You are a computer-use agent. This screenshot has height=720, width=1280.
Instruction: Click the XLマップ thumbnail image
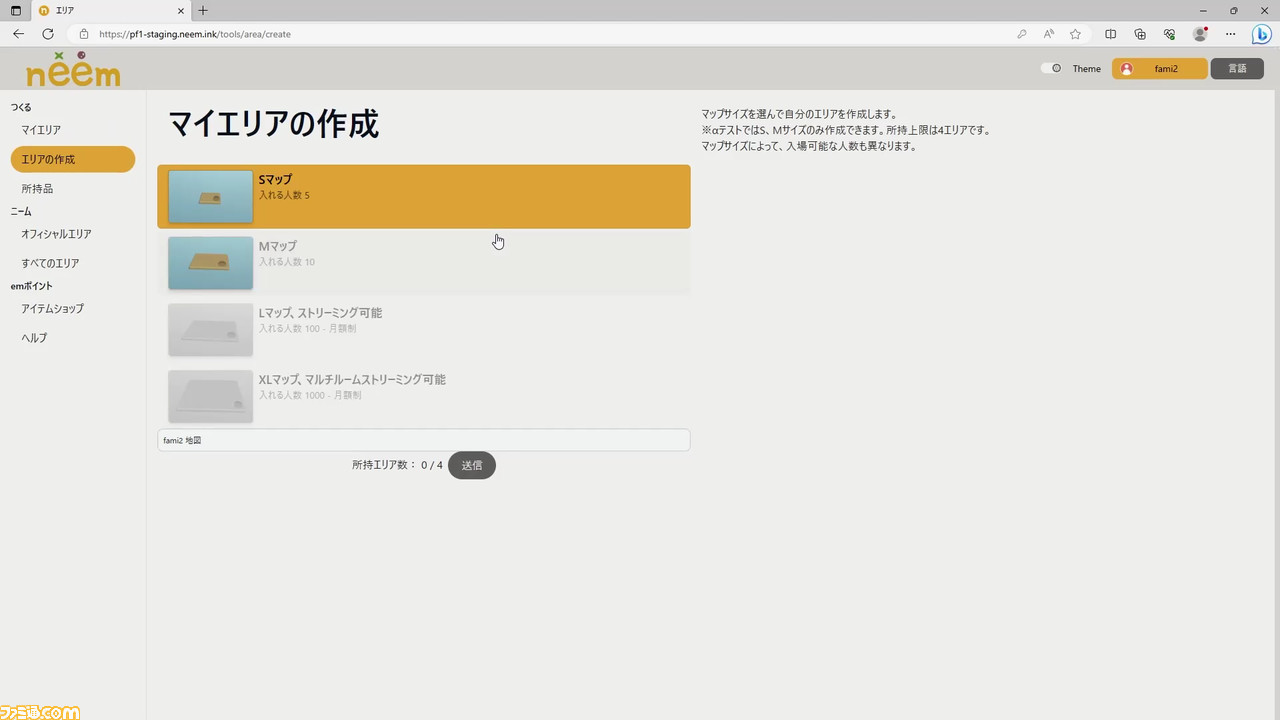click(210, 396)
